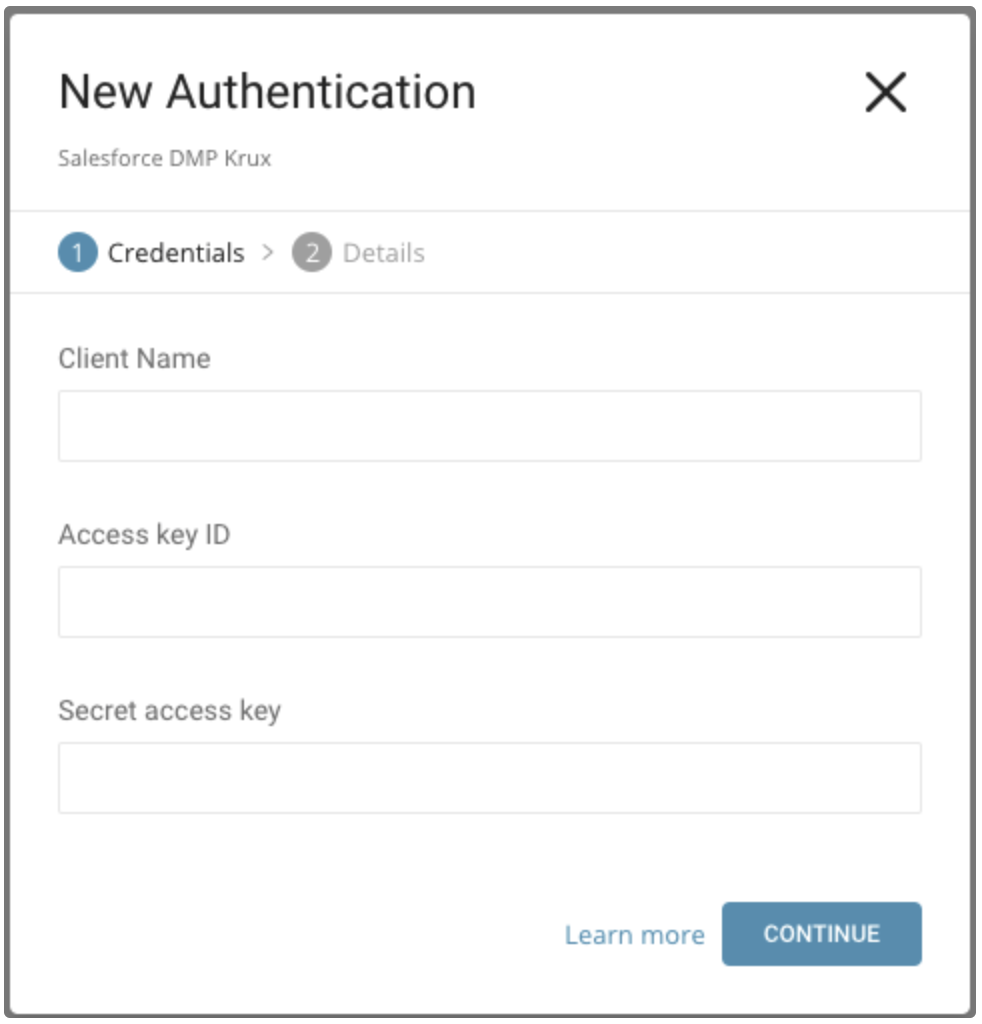The width and height of the screenshot is (982, 1024).
Task: Click the Secret access key label
Action: pyautogui.click(x=169, y=711)
